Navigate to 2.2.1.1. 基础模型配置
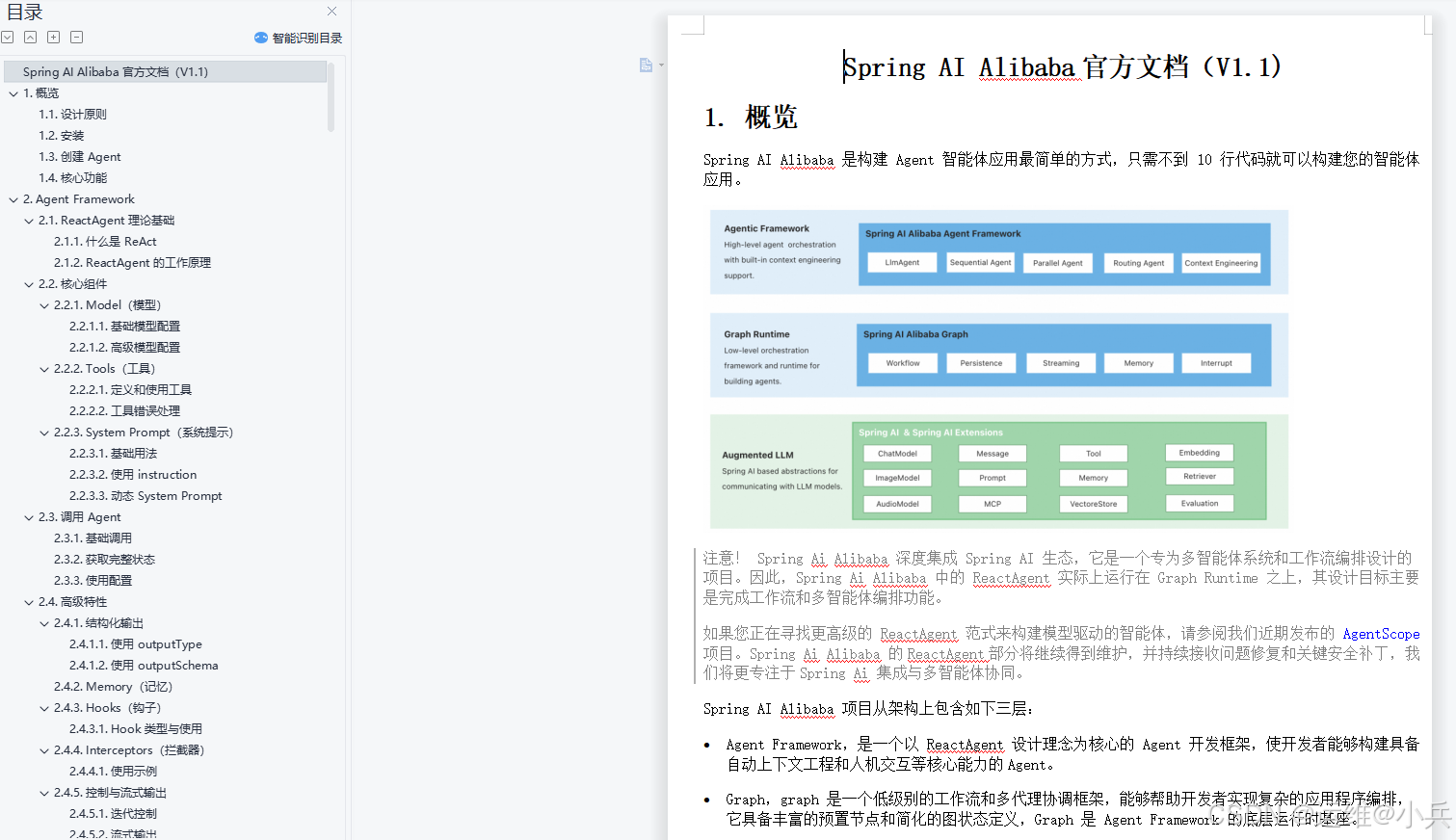The width and height of the screenshot is (1456, 840). [125, 327]
